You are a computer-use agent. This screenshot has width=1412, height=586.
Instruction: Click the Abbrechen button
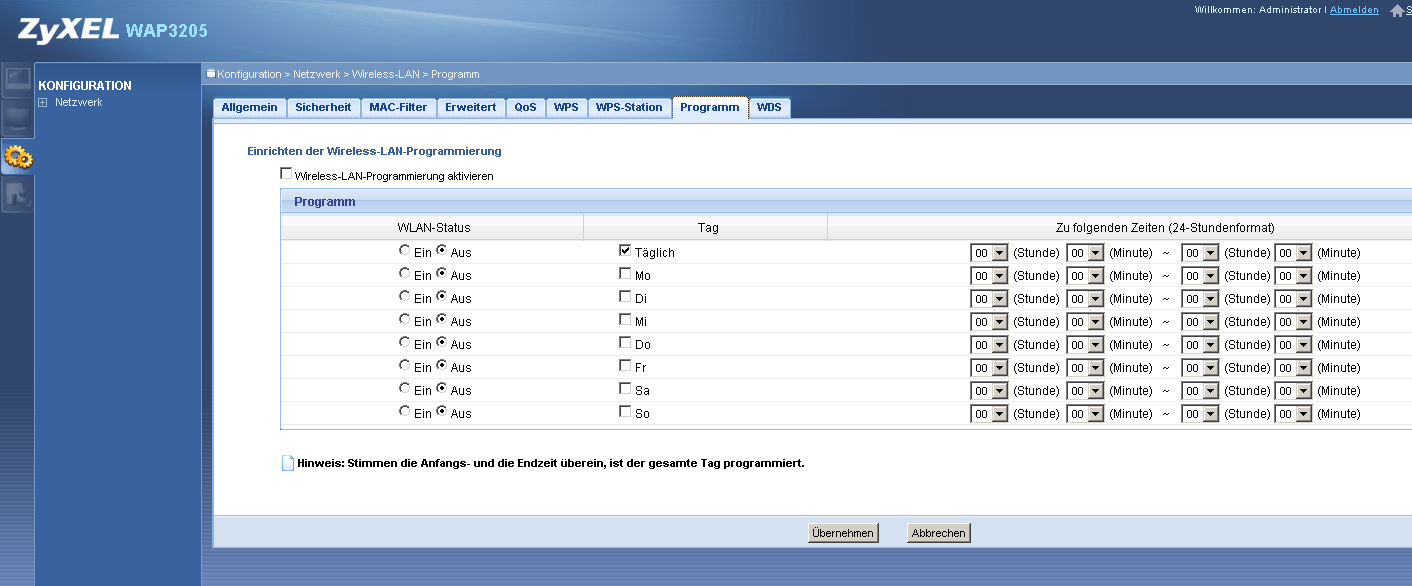(x=938, y=533)
